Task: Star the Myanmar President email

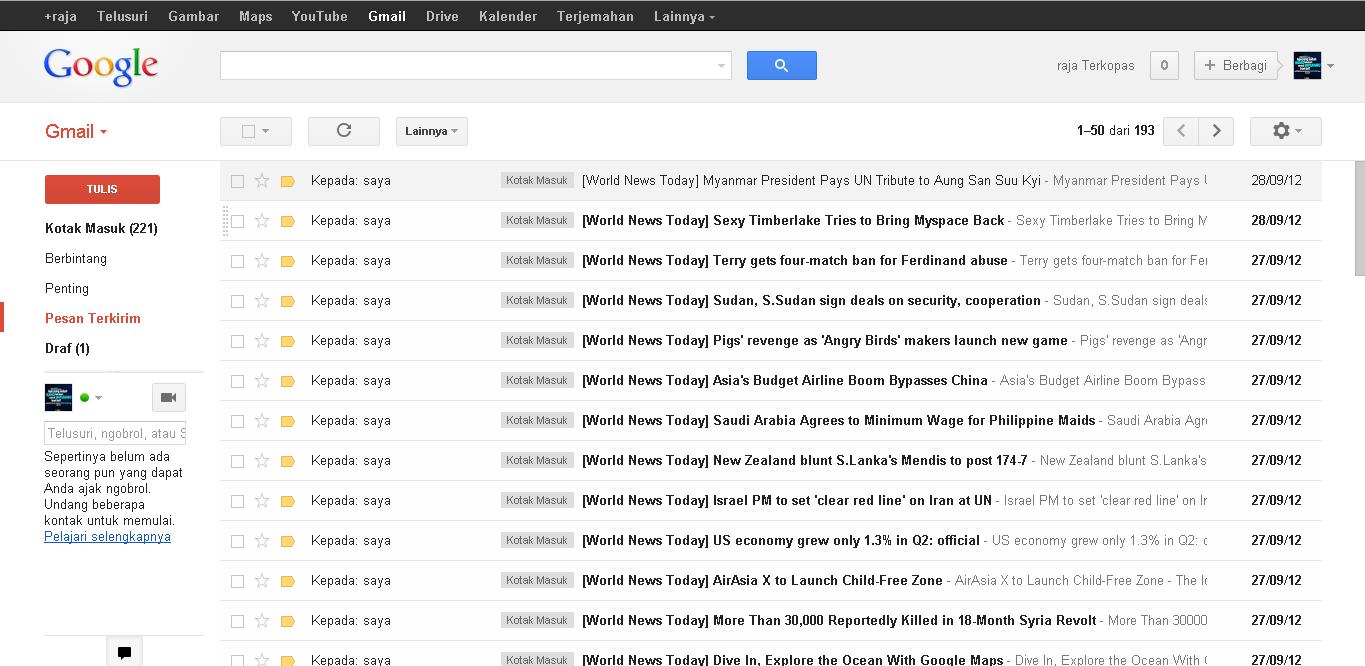Action: click(262, 180)
